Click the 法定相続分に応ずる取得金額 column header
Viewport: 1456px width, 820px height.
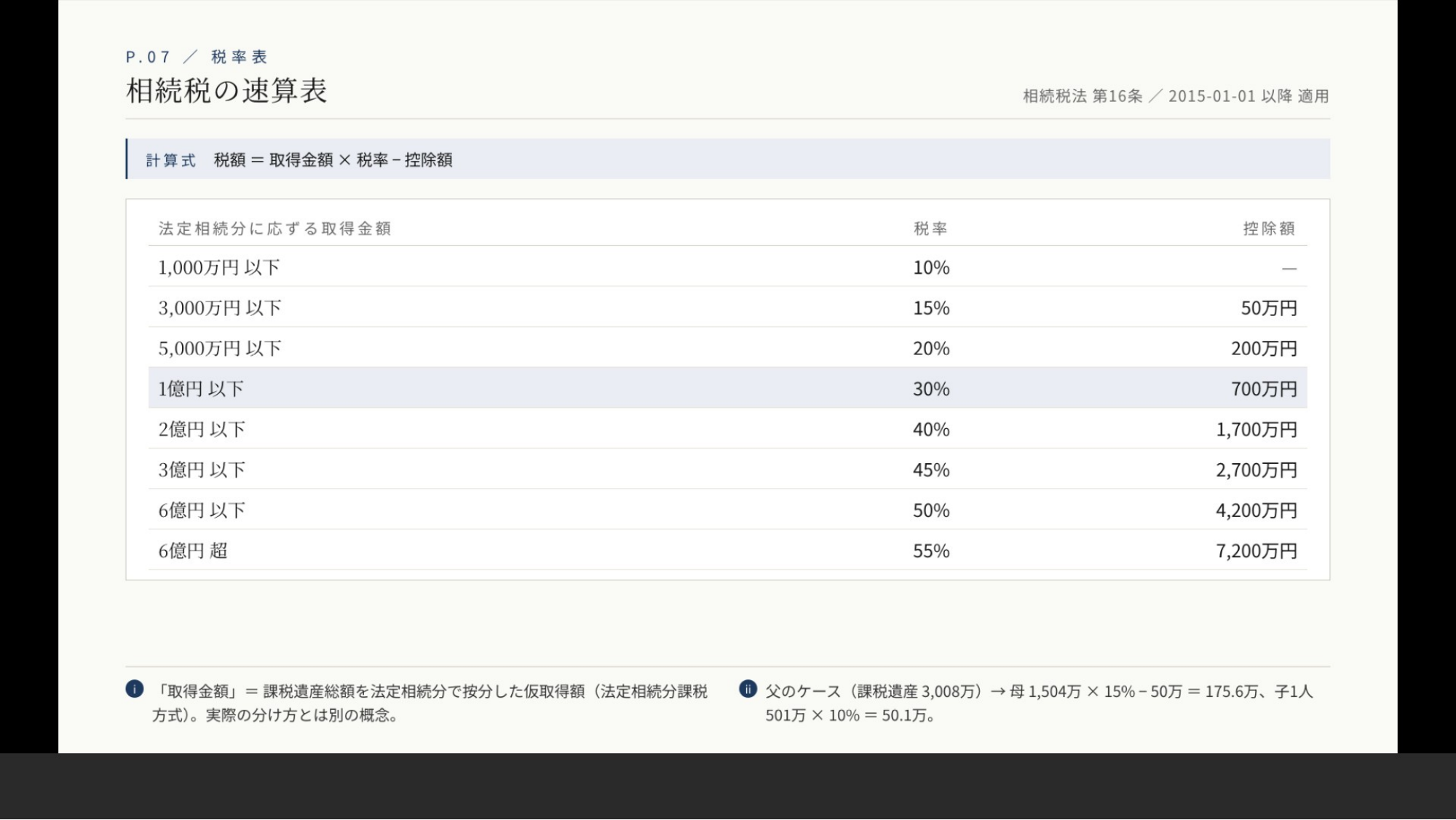[x=275, y=229]
